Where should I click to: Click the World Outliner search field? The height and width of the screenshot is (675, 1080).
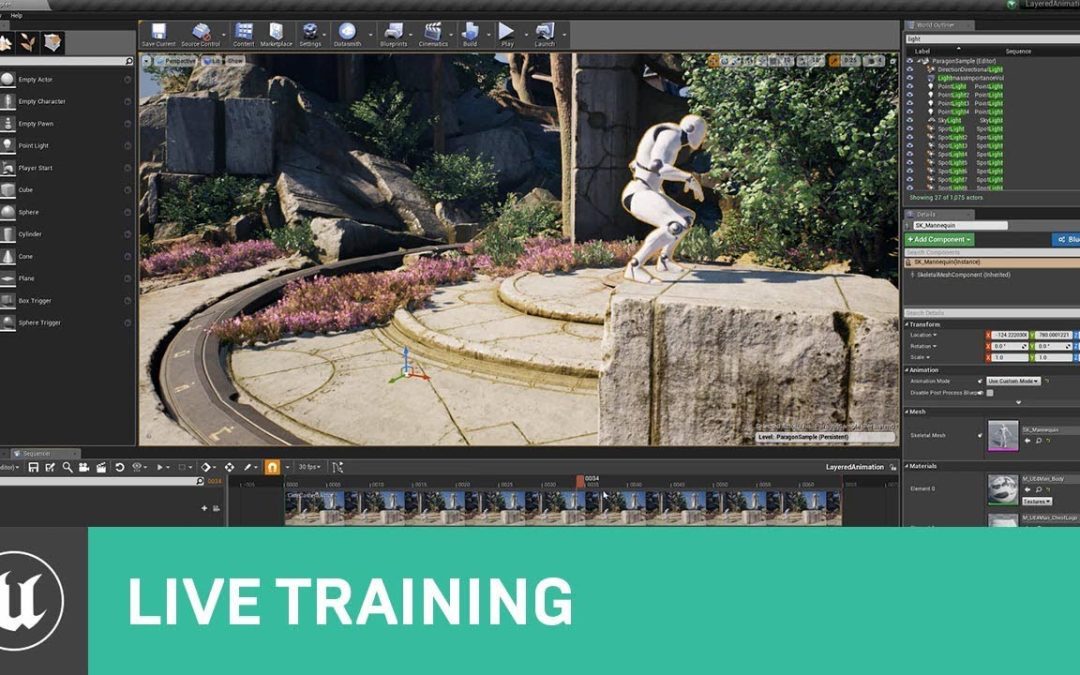[x=992, y=39]
